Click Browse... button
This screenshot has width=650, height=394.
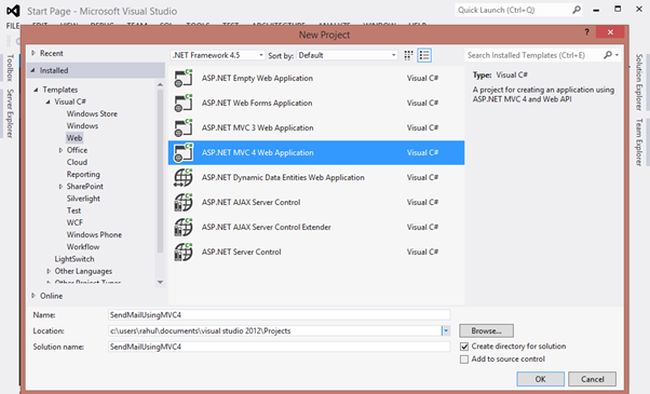point(486,331)
